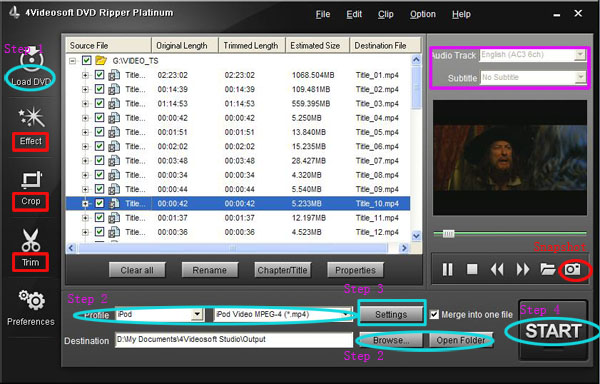Screen dimensions: 600x384
Task: Uncheck the G:\VIDEO_TS root checkbox
Action: [x=86, y=60]
